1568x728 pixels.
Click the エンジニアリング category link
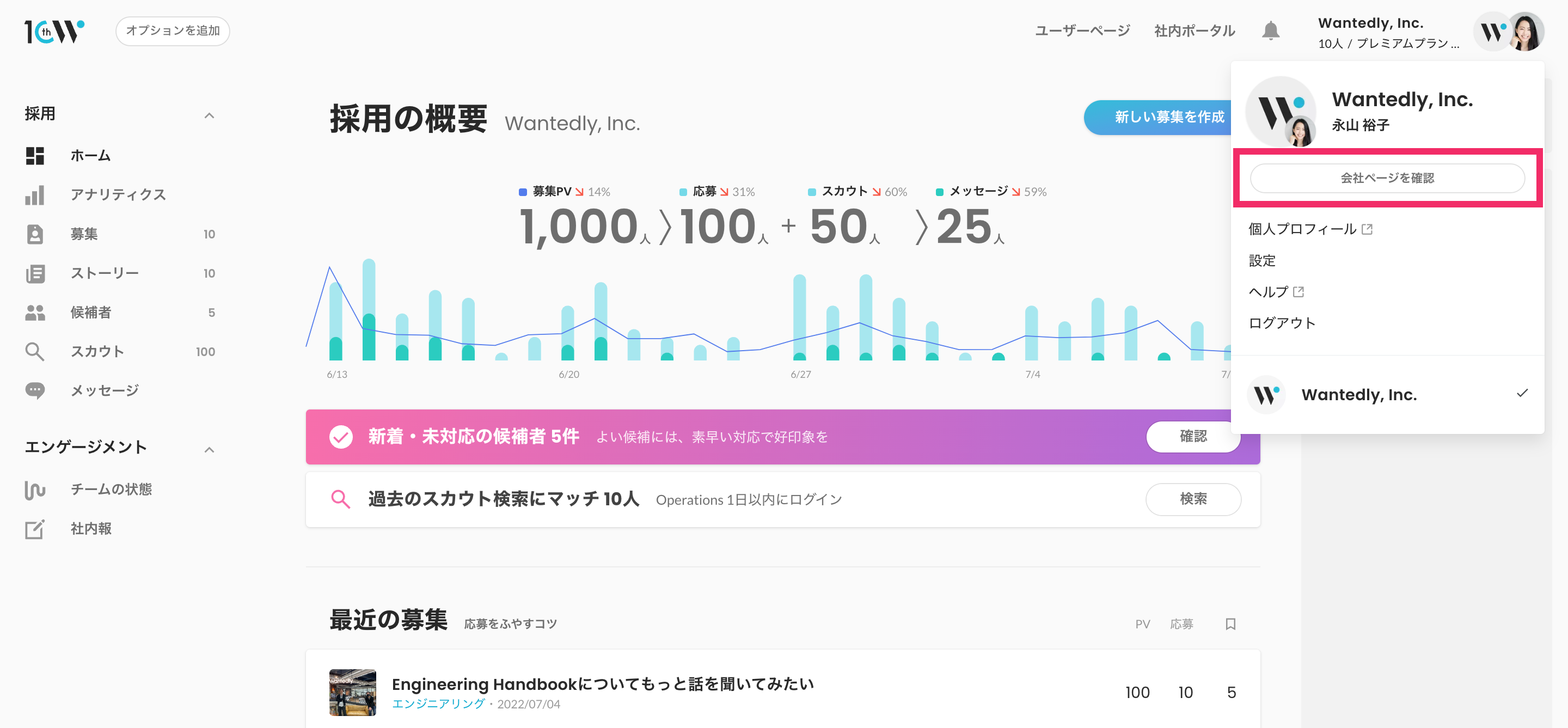(438, 704)
